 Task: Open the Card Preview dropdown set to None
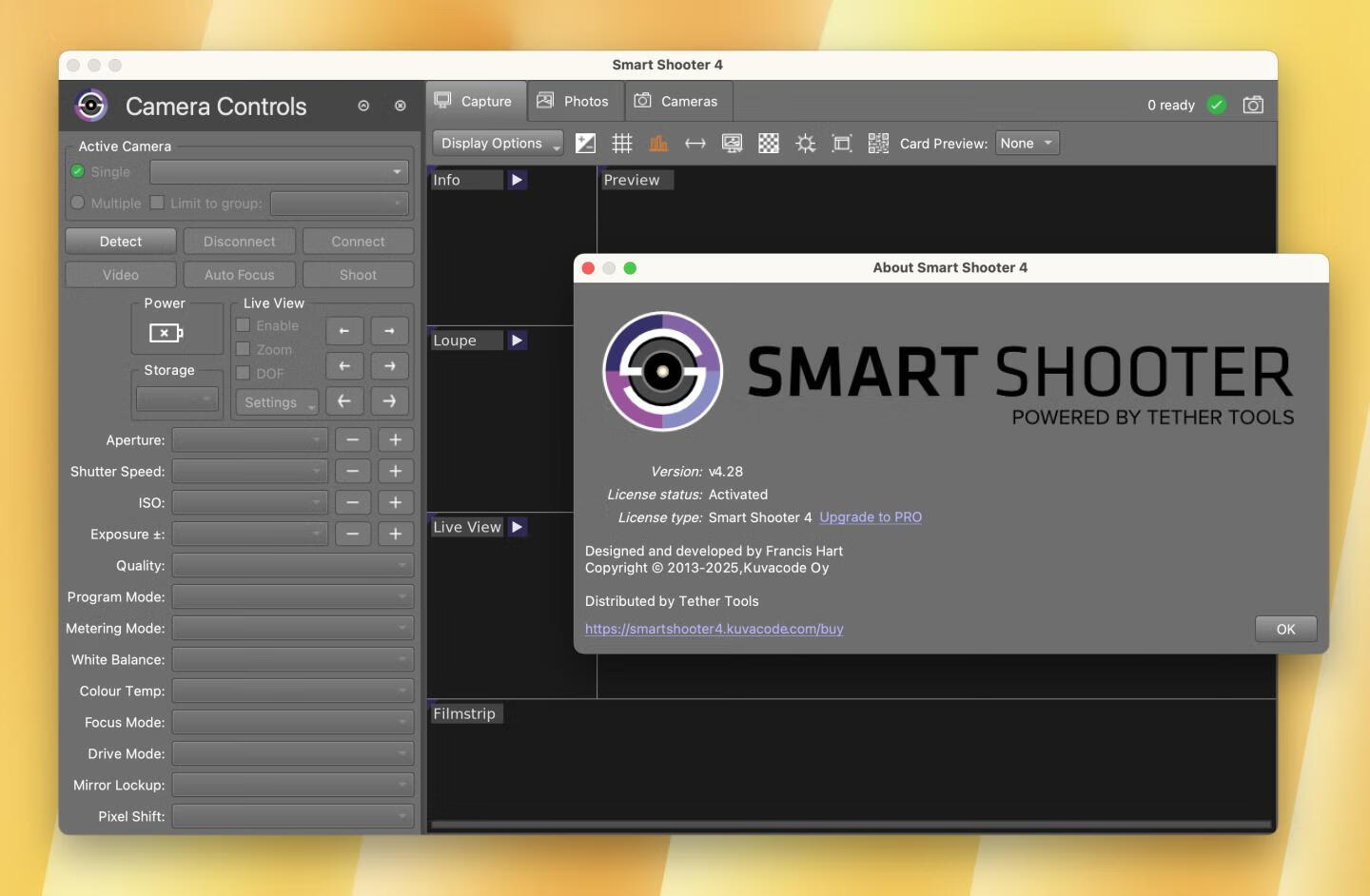(x=1026, y=143)
